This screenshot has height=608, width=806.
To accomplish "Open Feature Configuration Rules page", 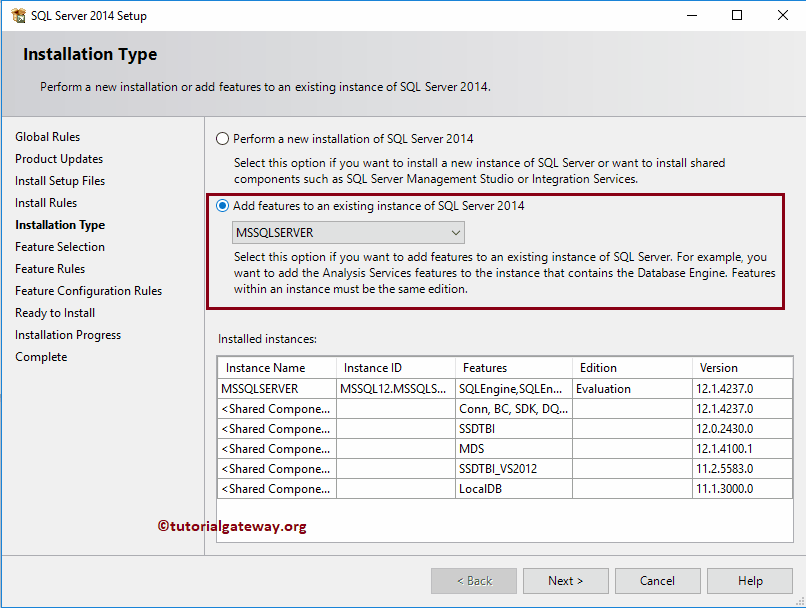I will tap(86, 290).
